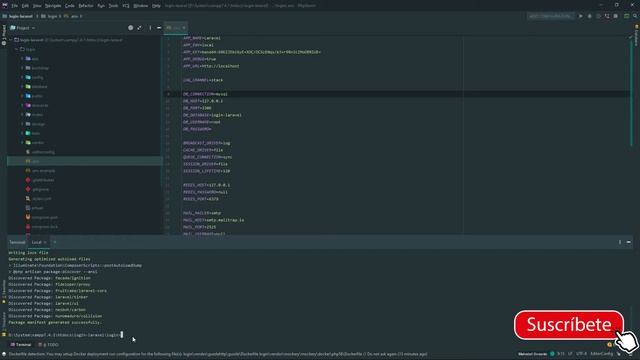Click the Debug bug icon
The height and width of the screenshot is (360, 640).
tap(589, 16)
